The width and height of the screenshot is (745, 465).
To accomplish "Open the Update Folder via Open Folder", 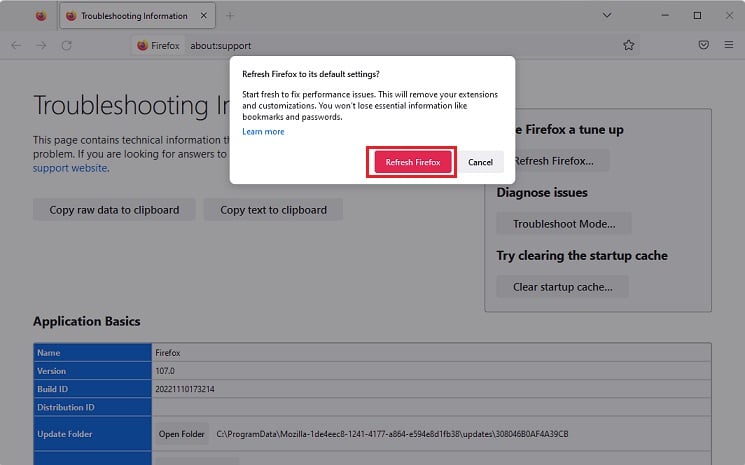I will coord(181,434).
